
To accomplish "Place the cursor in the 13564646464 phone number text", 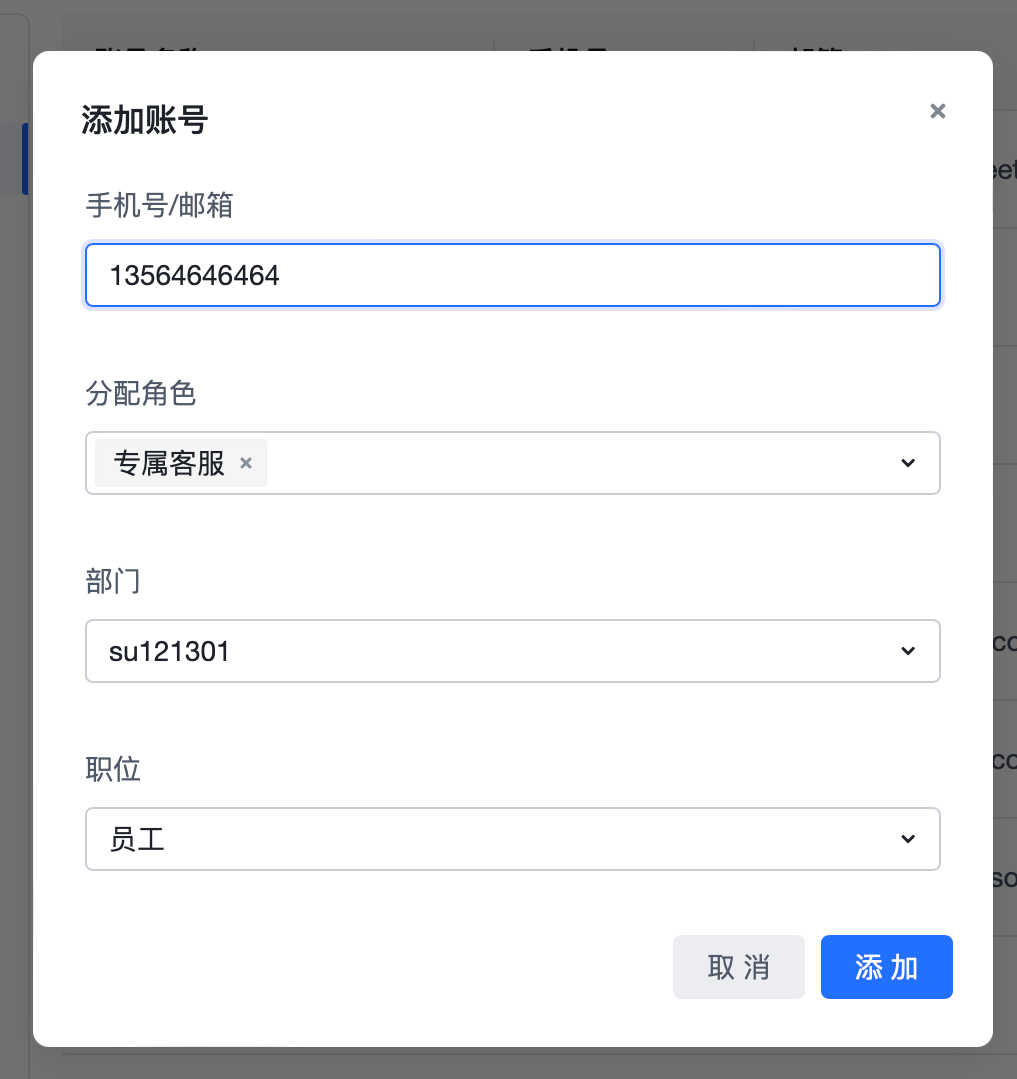I will pyautogui.click(x=195, y=276).
